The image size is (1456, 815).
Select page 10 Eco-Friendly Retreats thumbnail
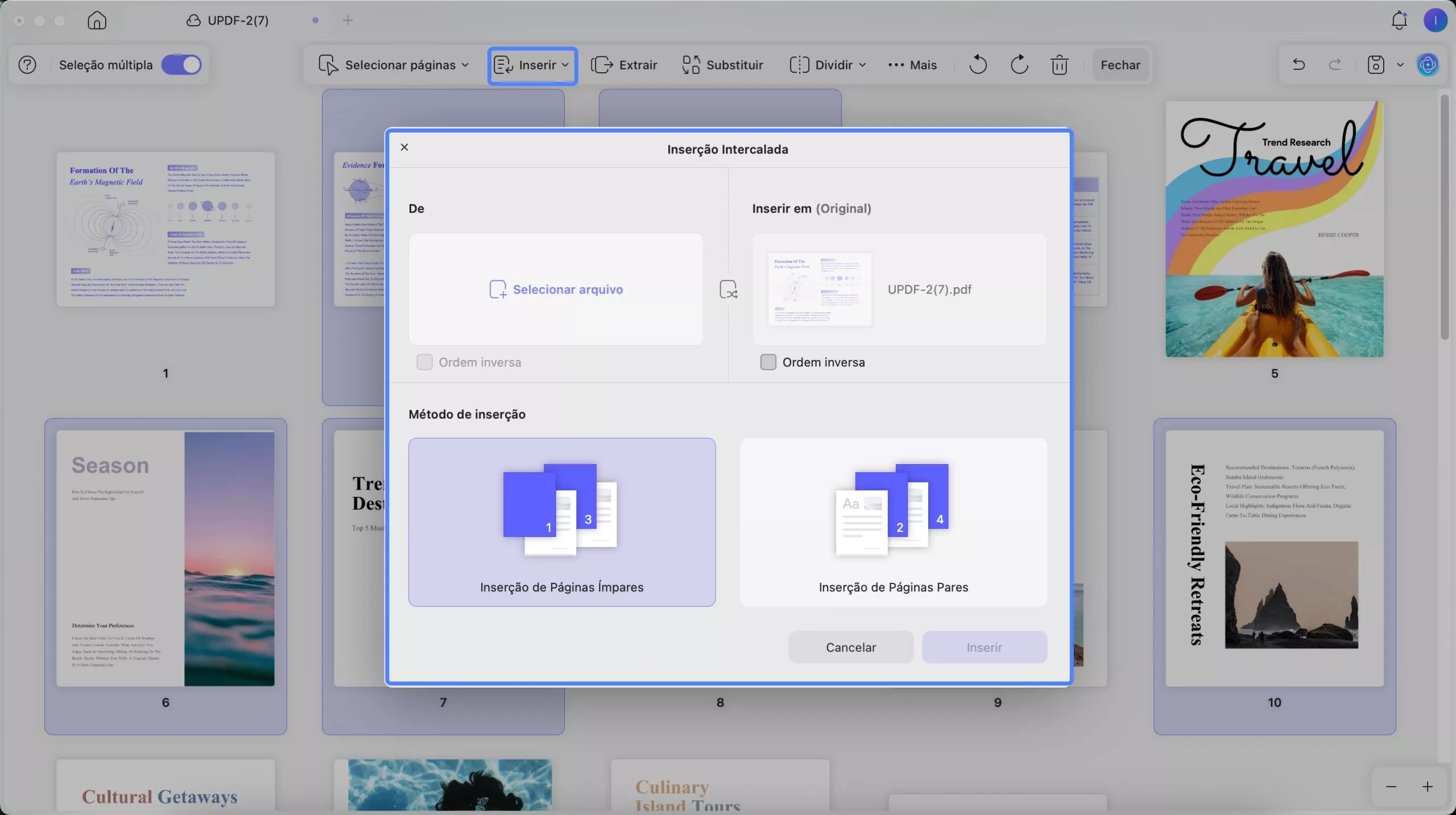[1275, 558]
